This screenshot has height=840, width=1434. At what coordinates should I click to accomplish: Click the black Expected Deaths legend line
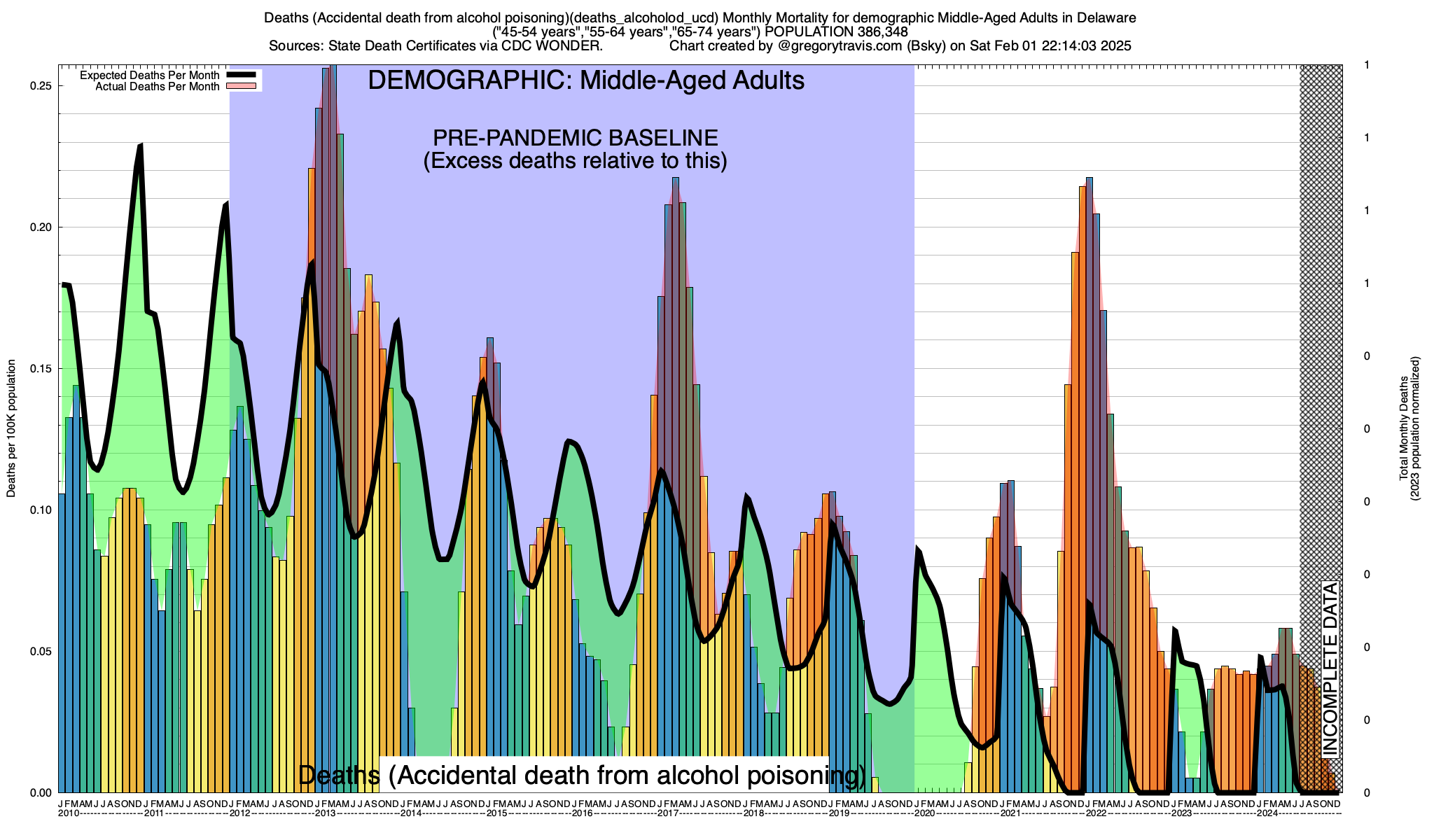242,75
